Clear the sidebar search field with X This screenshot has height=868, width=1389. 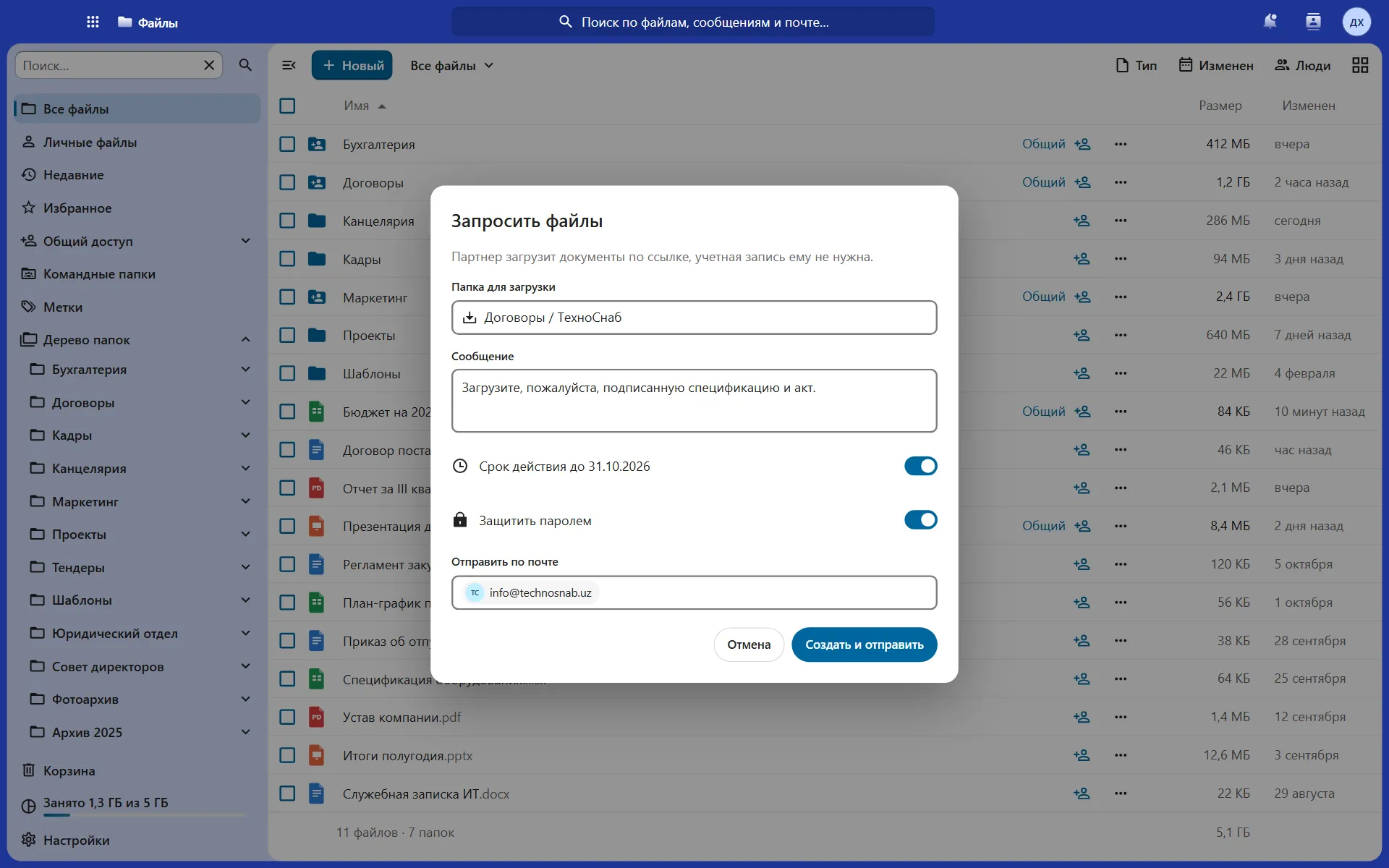(209, 65)
